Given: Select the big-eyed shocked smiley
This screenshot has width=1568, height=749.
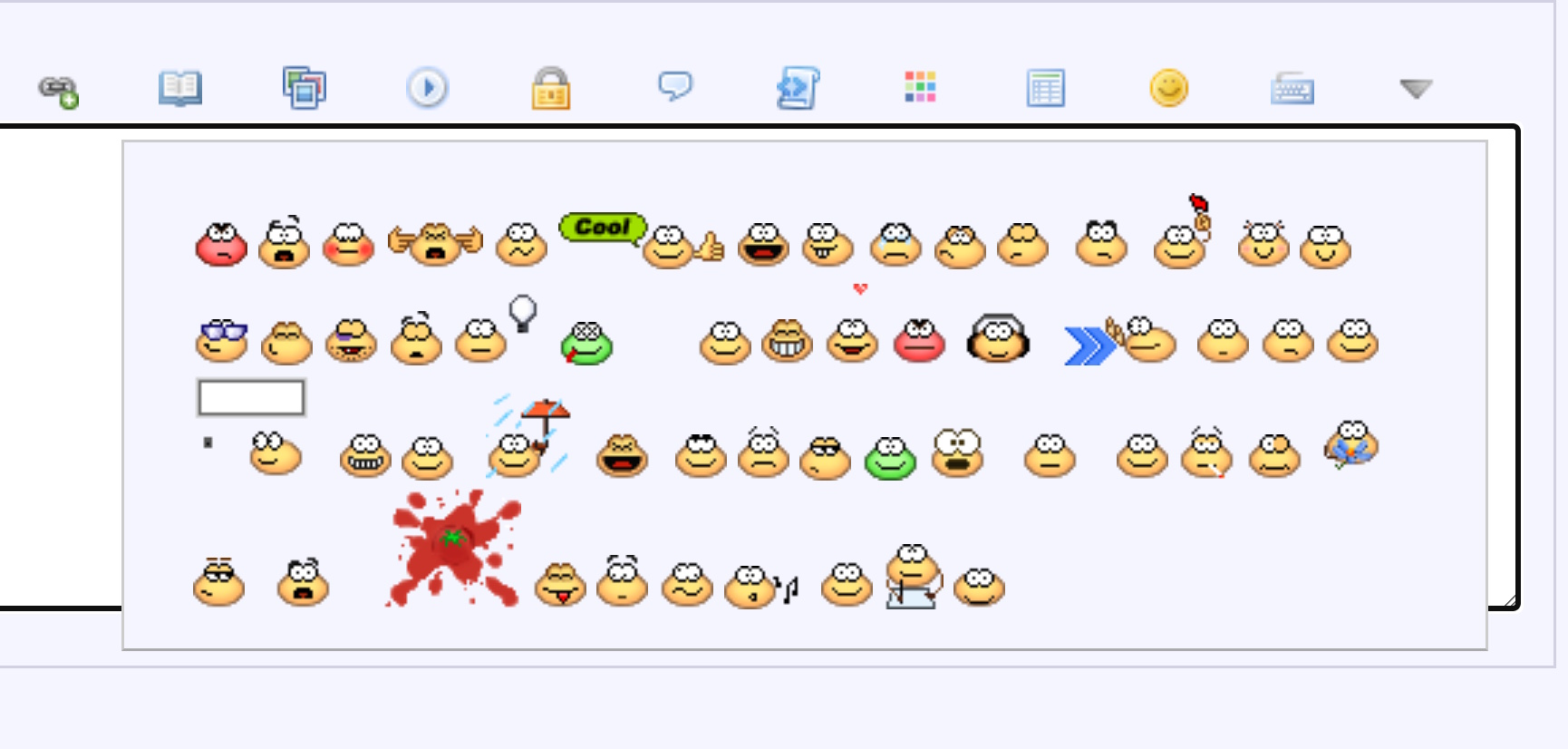Looking at the screenshot, I should [958, 452].
